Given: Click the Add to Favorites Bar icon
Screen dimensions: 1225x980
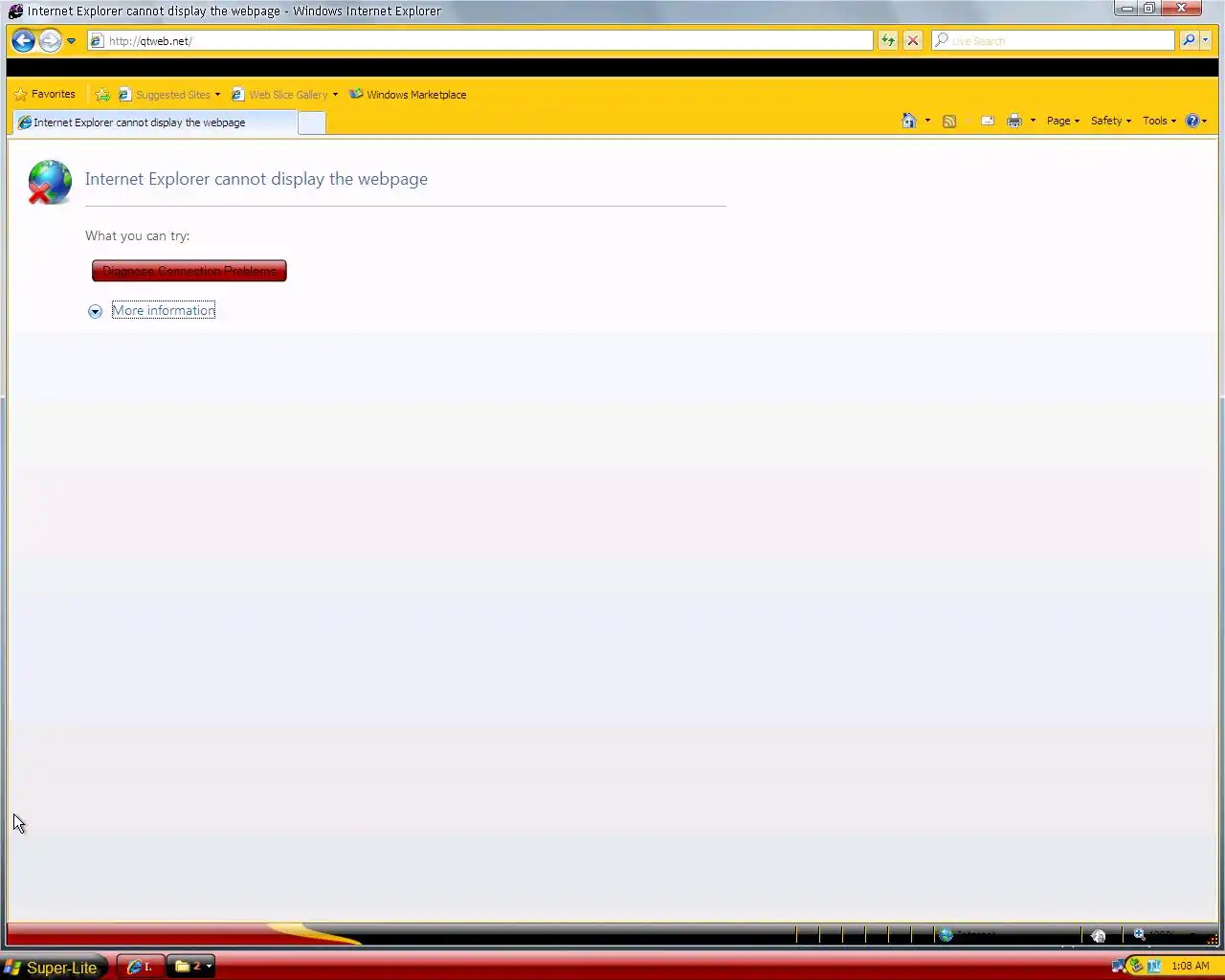Looking at the screenshot, I should point(102,95).
